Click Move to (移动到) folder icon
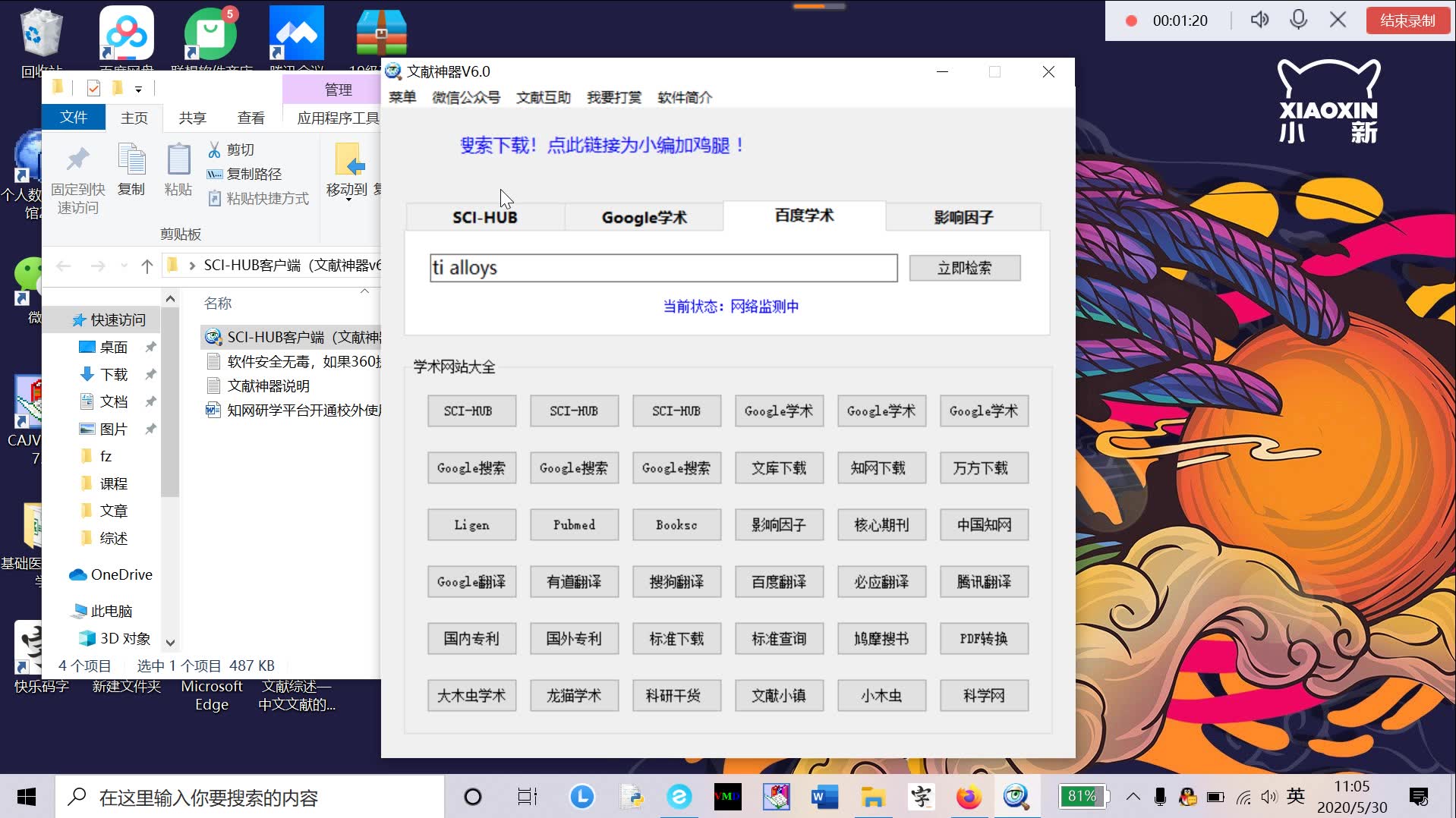1456x818 pixels. click(x=348, y=160)
